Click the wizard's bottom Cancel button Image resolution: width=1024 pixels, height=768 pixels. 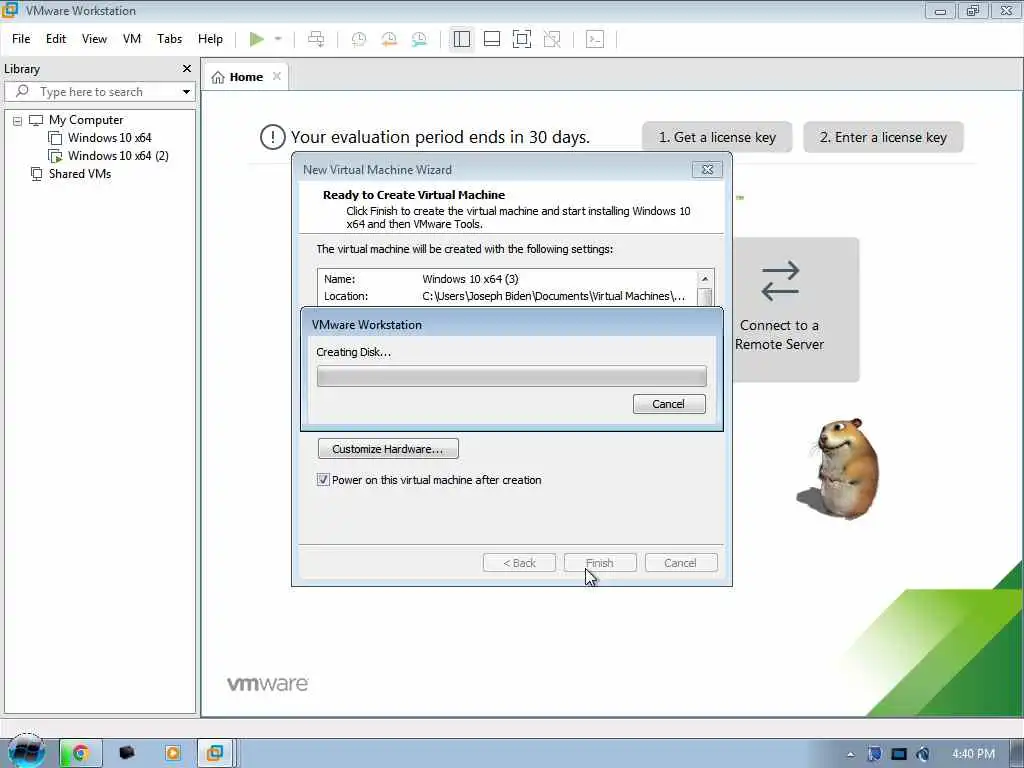click(680, 563)
